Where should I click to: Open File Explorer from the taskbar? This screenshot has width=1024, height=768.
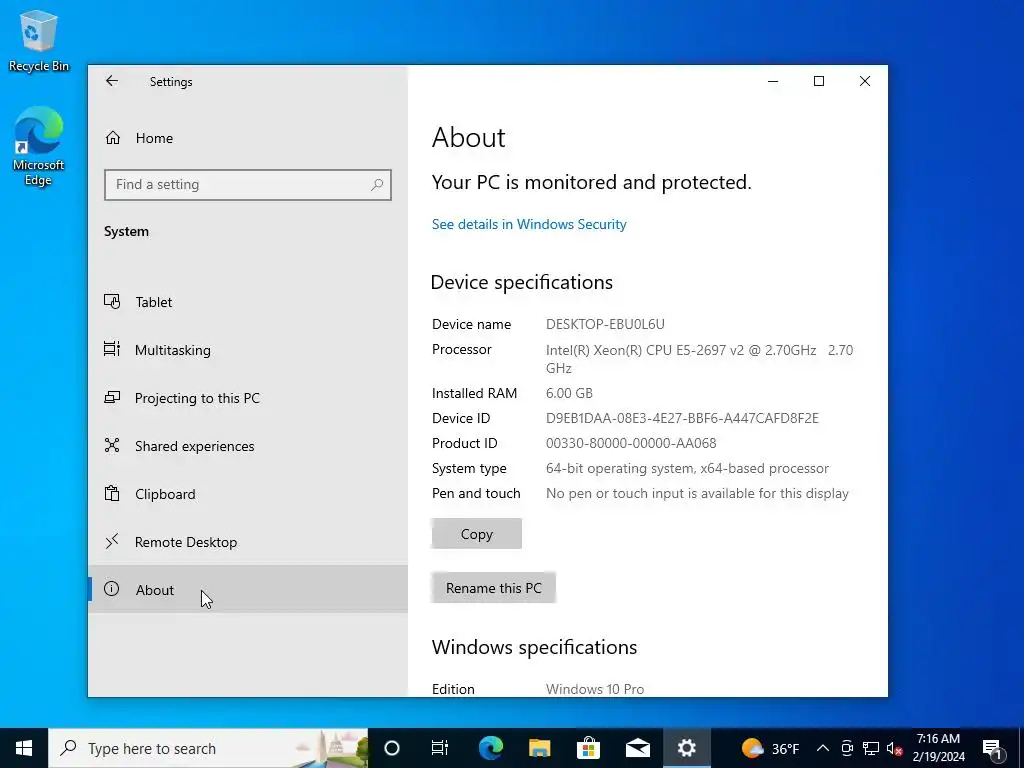pyautogui.click(x=539, y=748)
